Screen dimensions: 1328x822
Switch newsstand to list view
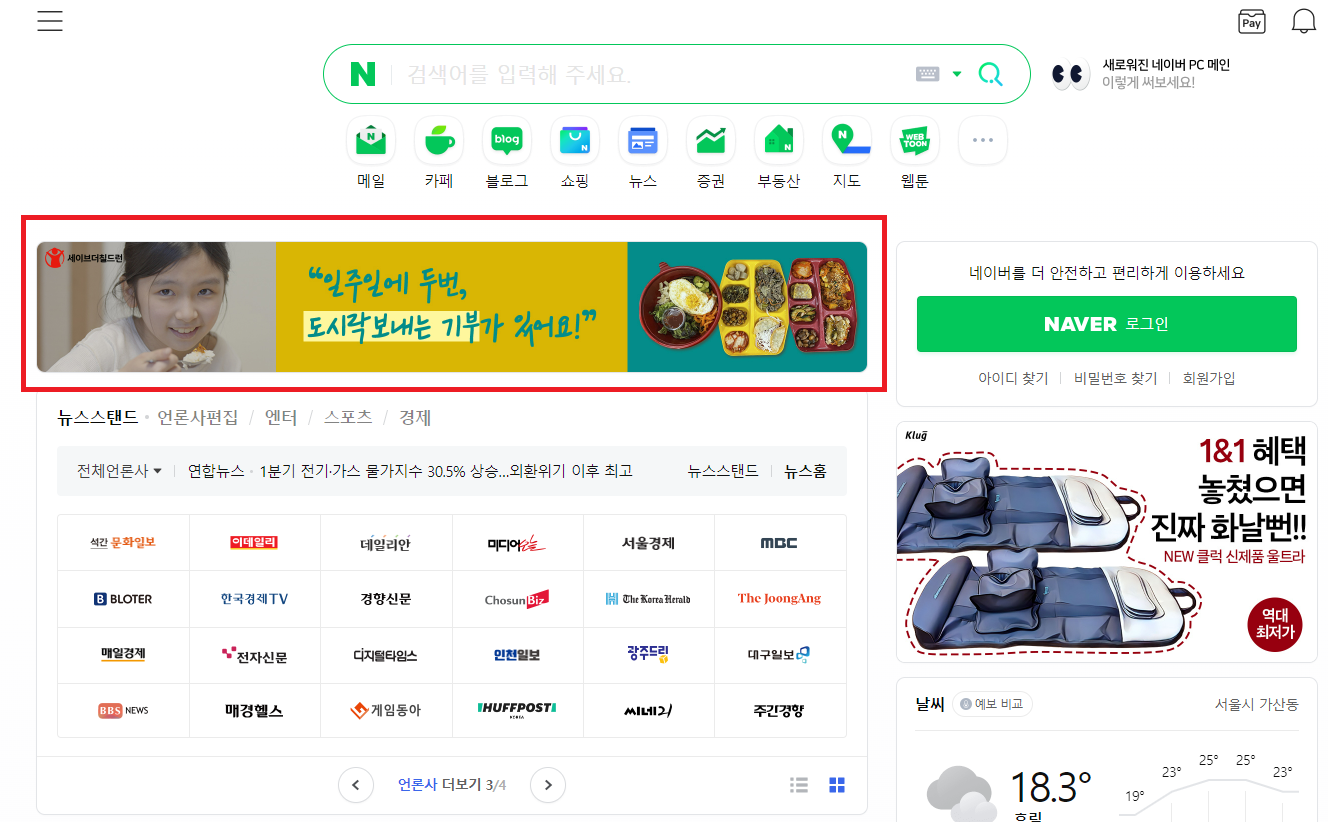(799, 785)
